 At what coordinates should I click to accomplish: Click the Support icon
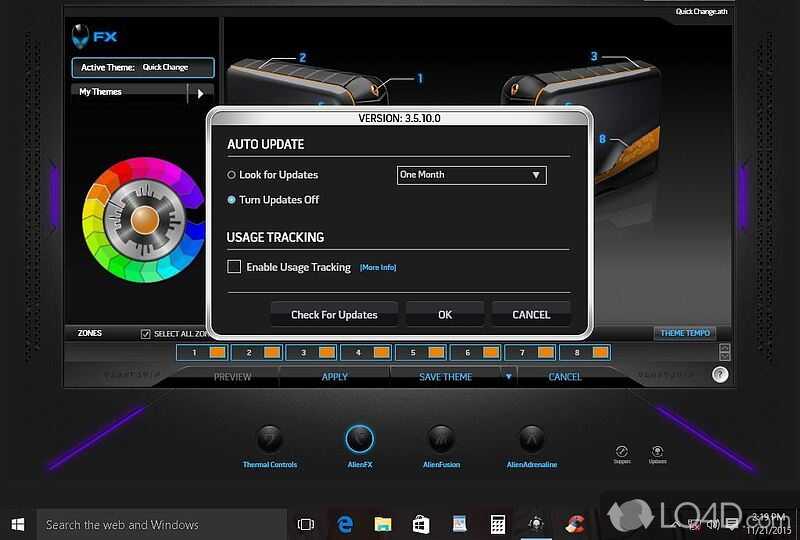click(622, 452)
